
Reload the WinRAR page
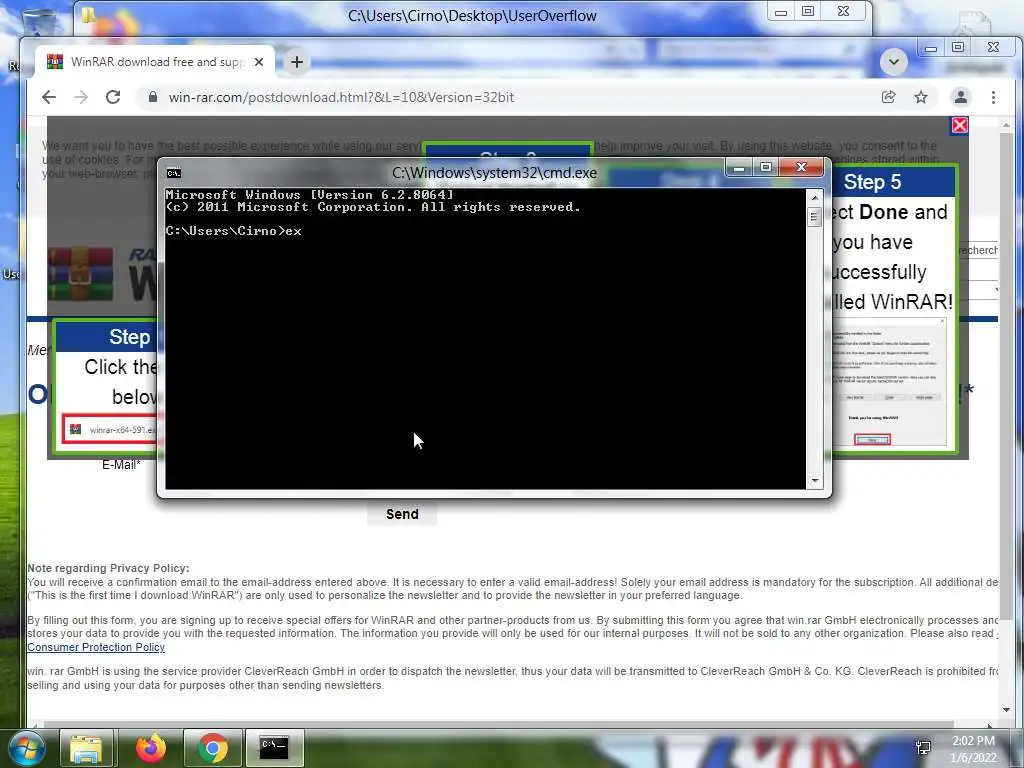pyautogui.click(x=113, y=97)
